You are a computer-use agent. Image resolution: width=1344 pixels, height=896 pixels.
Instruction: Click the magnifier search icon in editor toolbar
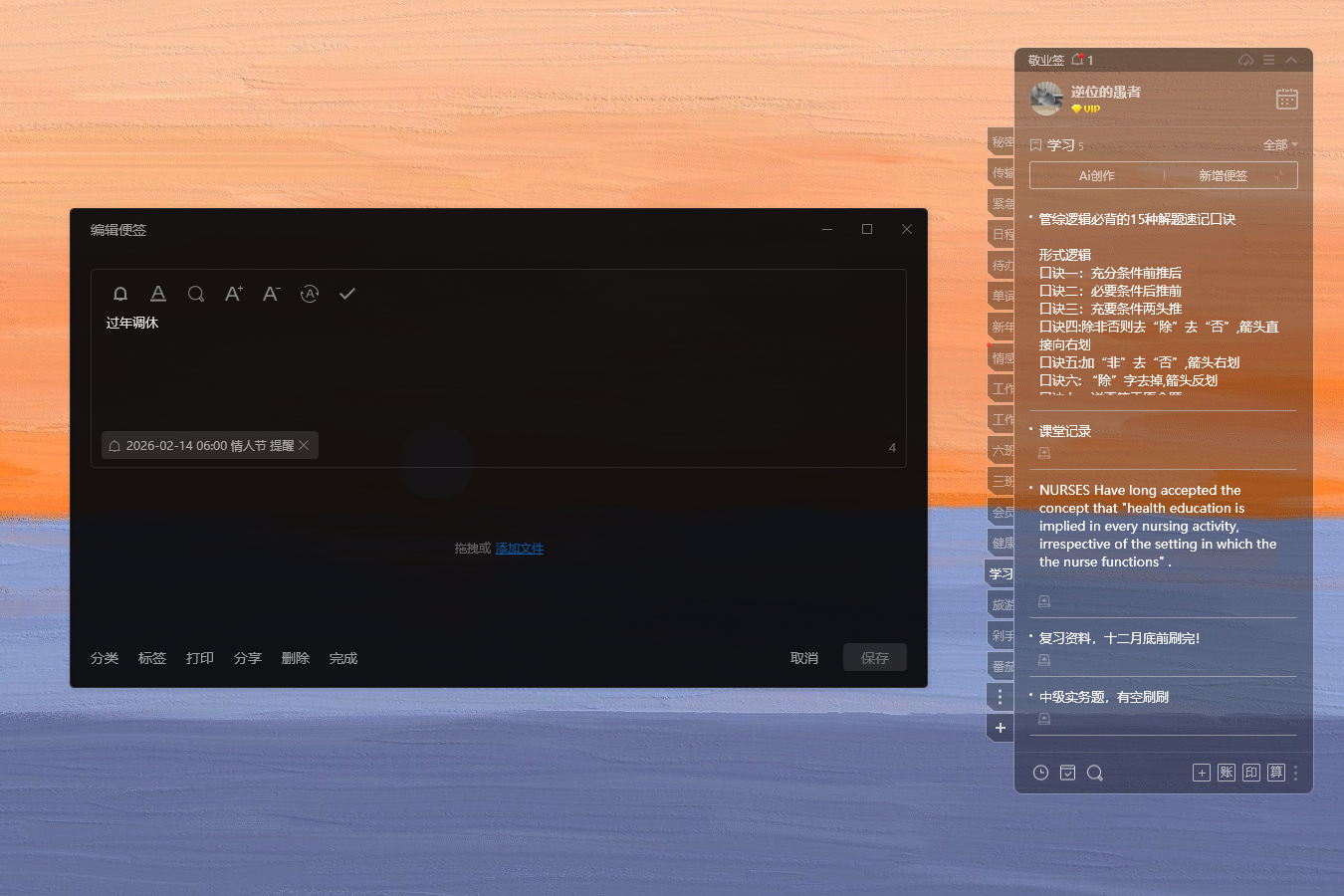[x=196, y=294]
